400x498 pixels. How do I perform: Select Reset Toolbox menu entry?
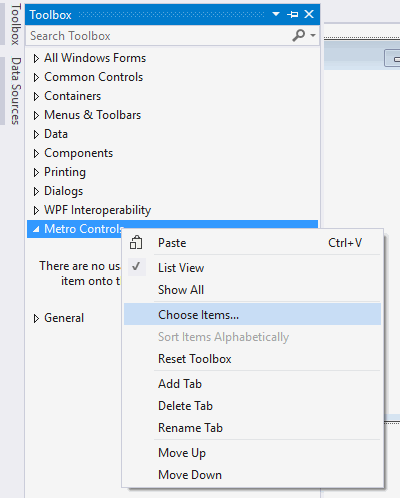(x=253, y=359)
